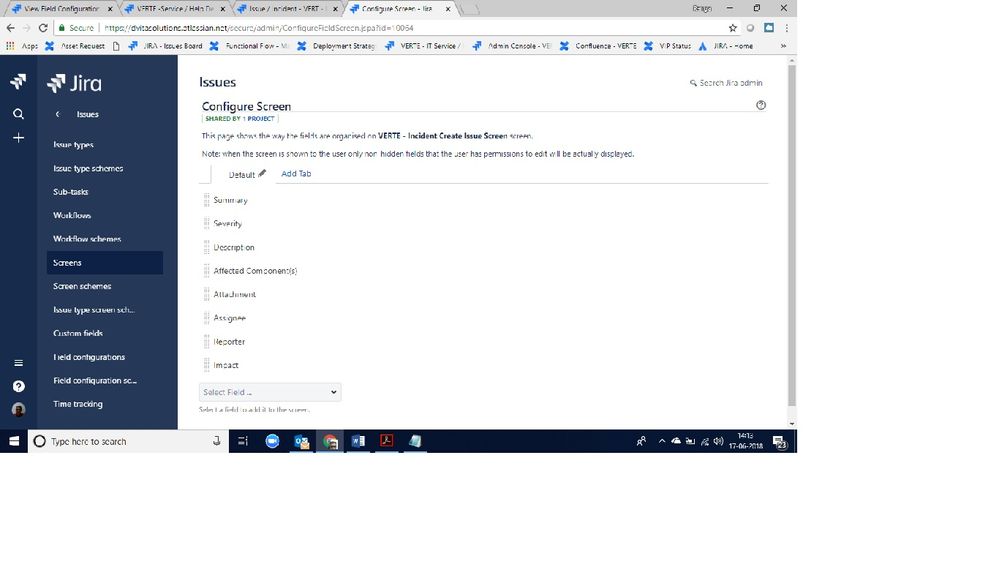This screenshot has height=562, width=999.
Task: Click the Windows Type here to search box
Action: pos(126,441)
